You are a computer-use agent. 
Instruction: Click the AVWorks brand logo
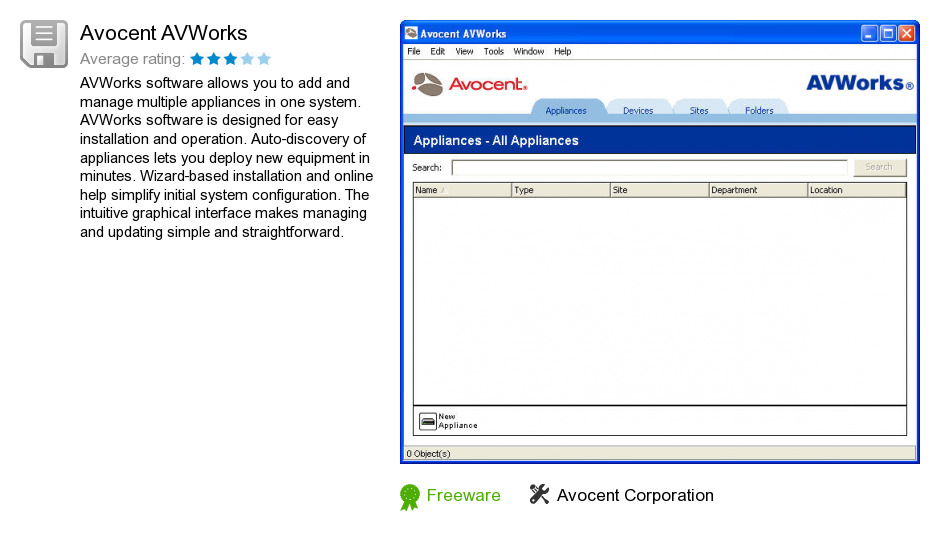[x=860, y=83]
